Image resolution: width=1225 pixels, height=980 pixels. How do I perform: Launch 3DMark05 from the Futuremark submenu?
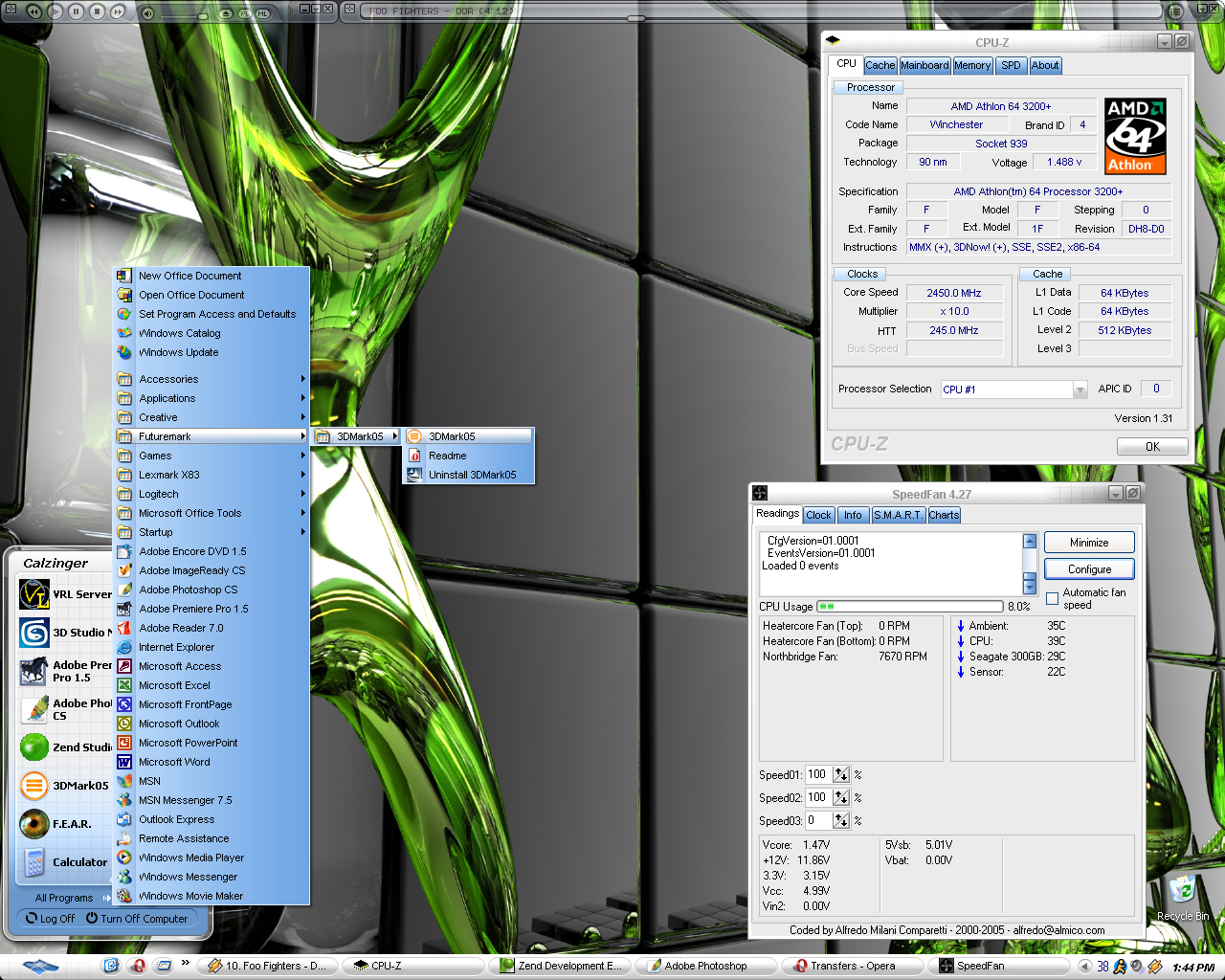coord(468,436)
